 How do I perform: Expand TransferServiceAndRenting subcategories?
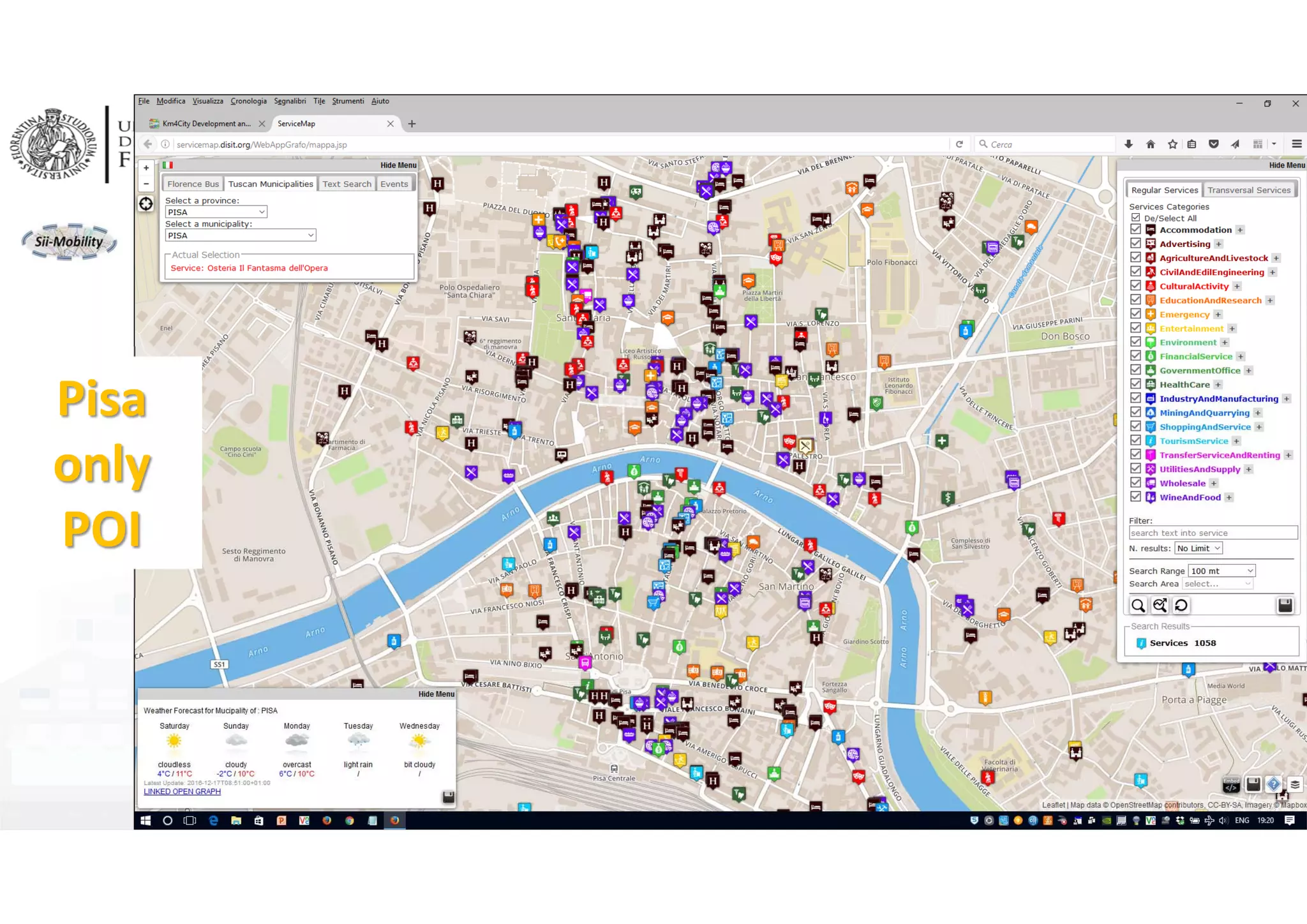pos(1288,455)
